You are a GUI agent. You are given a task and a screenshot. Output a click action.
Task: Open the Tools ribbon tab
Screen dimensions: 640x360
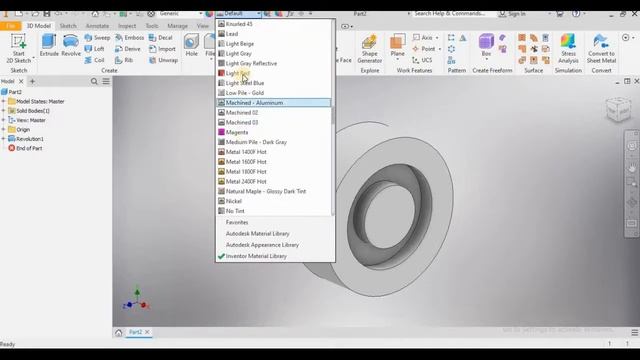(x=152, y=26)
